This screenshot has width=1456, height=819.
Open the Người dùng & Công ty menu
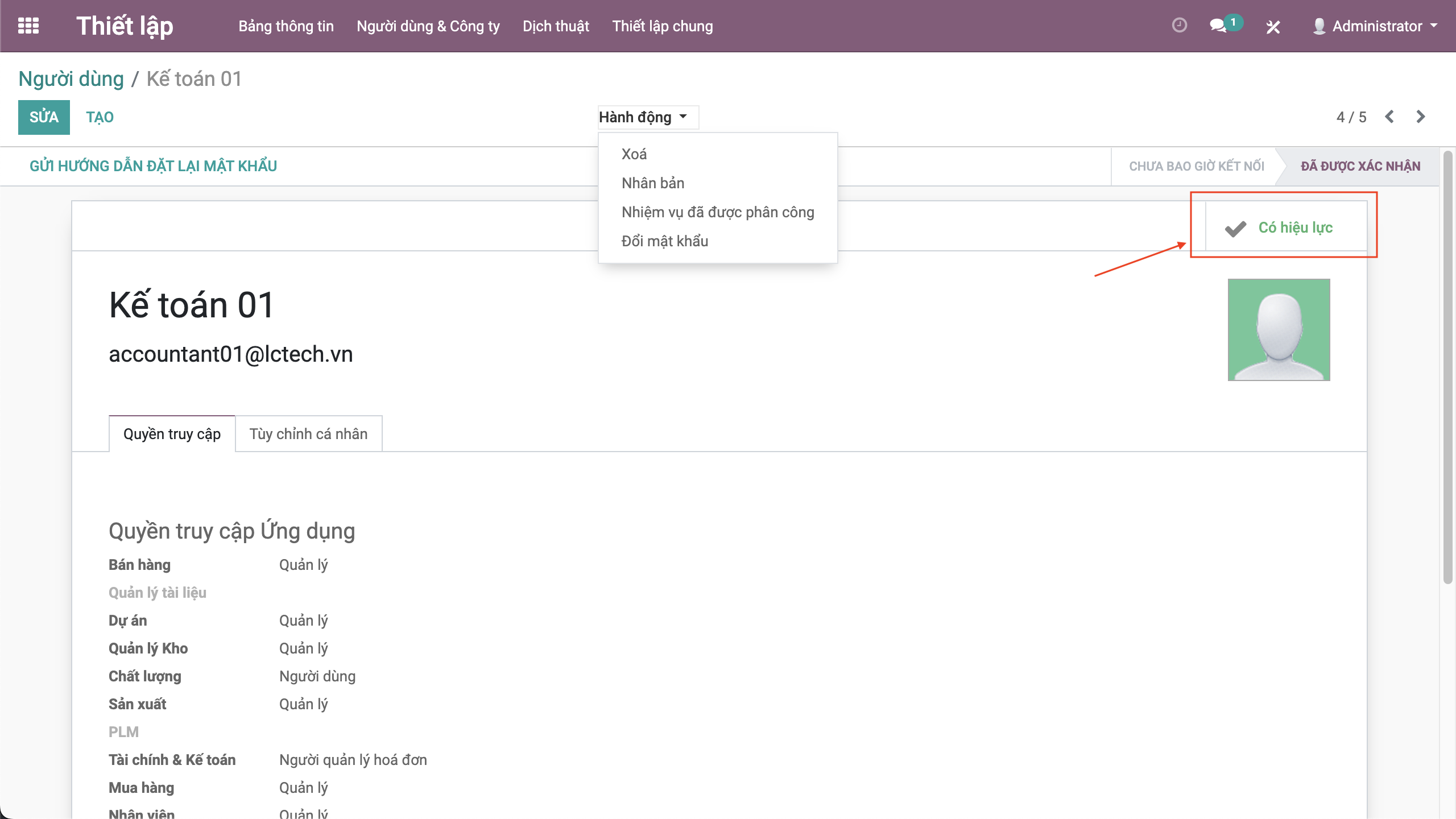coord(428,26)
